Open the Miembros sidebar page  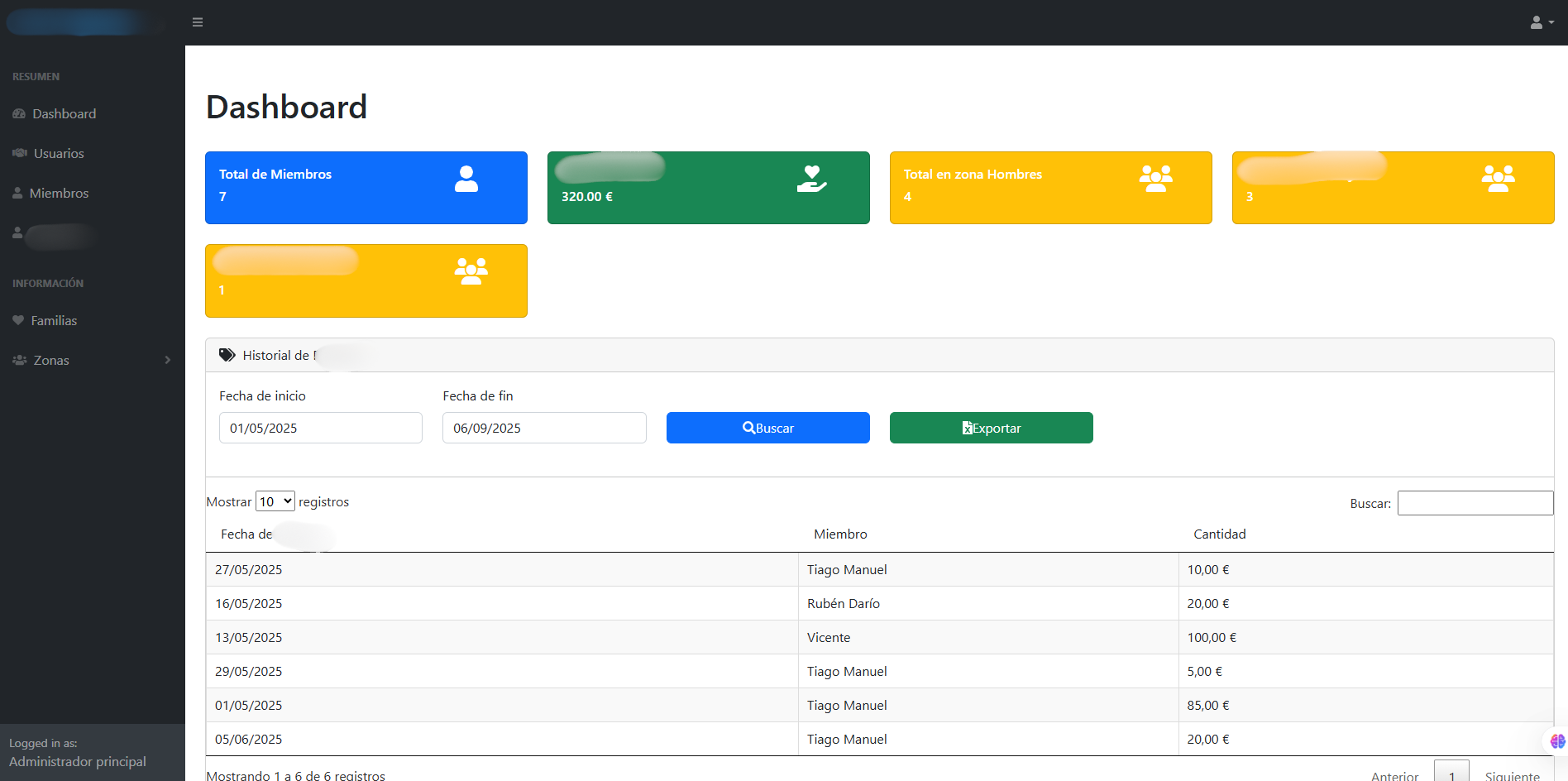click(58, 193)
